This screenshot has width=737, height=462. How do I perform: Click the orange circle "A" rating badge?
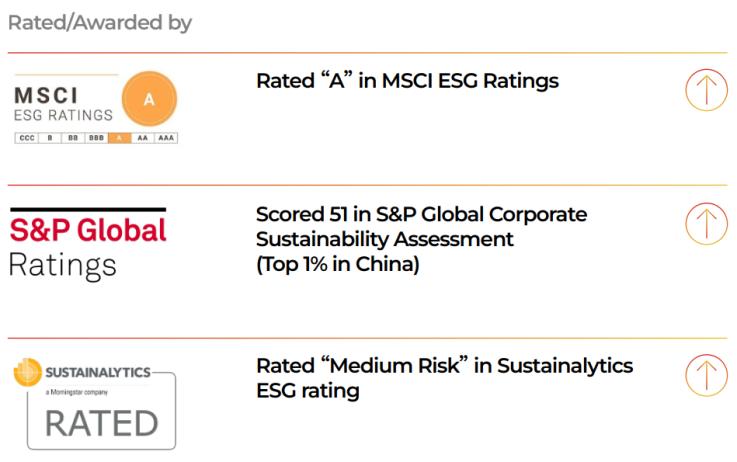pyautogui.click(x=149, y=99)
